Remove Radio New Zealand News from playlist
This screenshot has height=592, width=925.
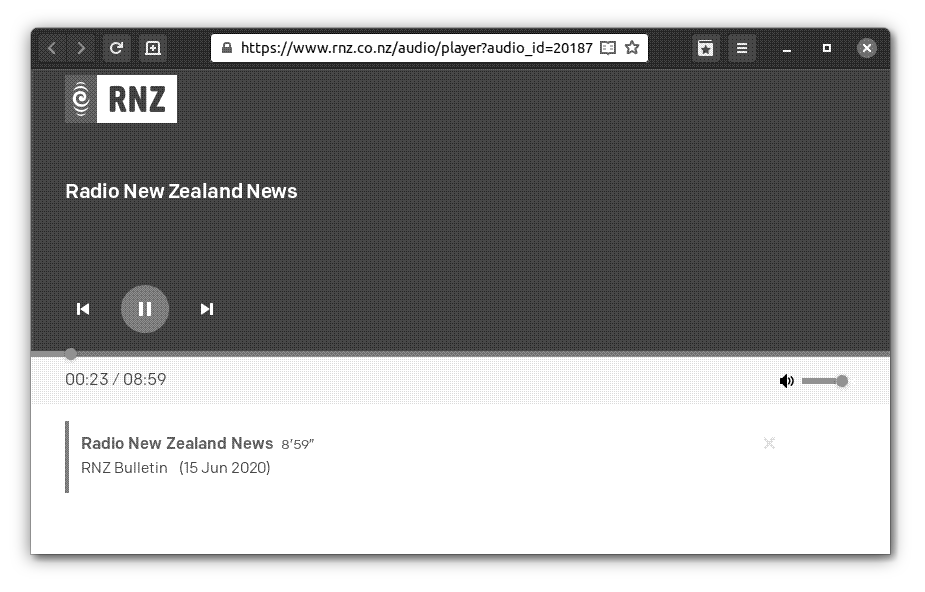pos(769,443)
